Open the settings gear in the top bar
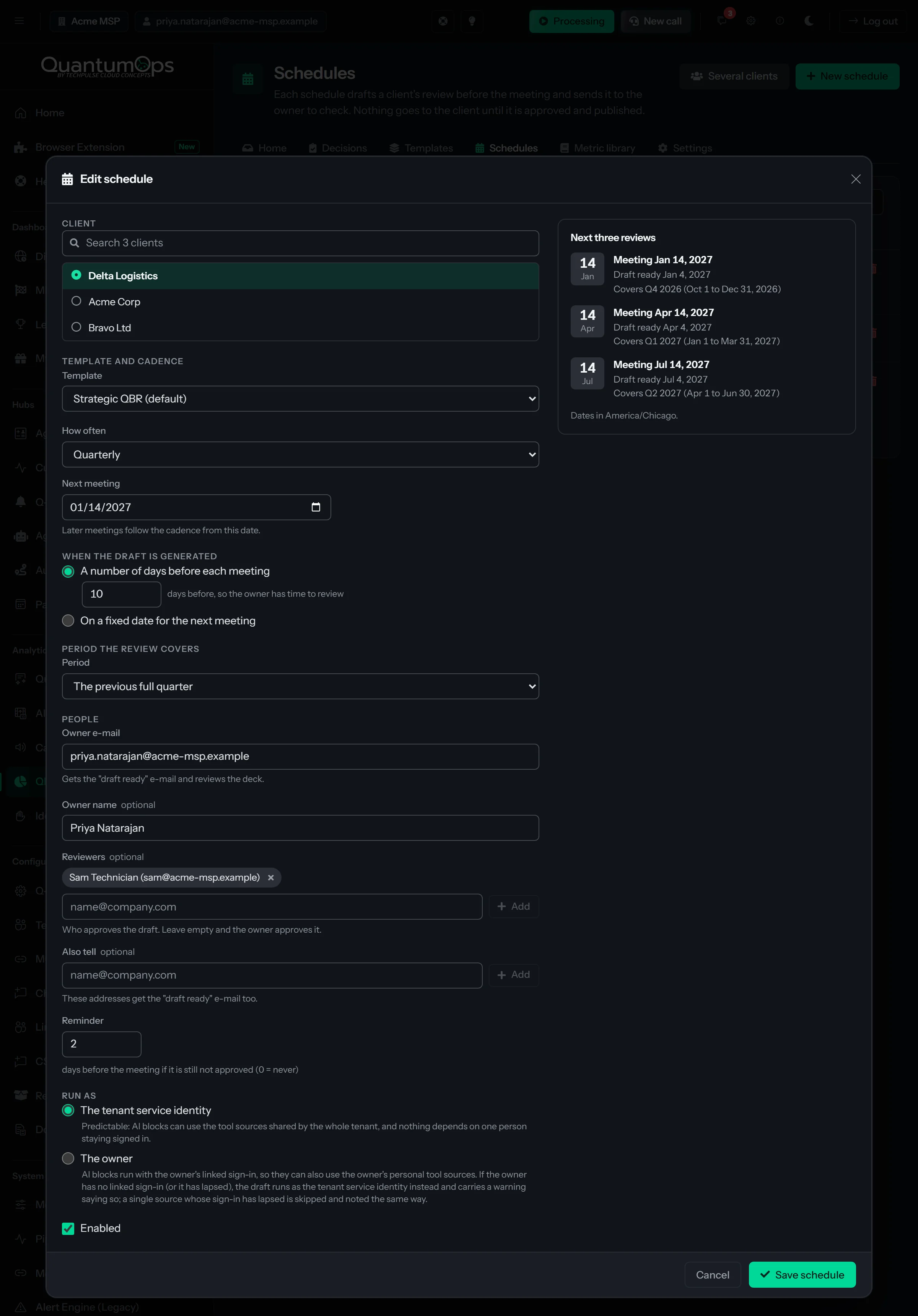Viewport: 918px width, 1316px height. point(751,21)
